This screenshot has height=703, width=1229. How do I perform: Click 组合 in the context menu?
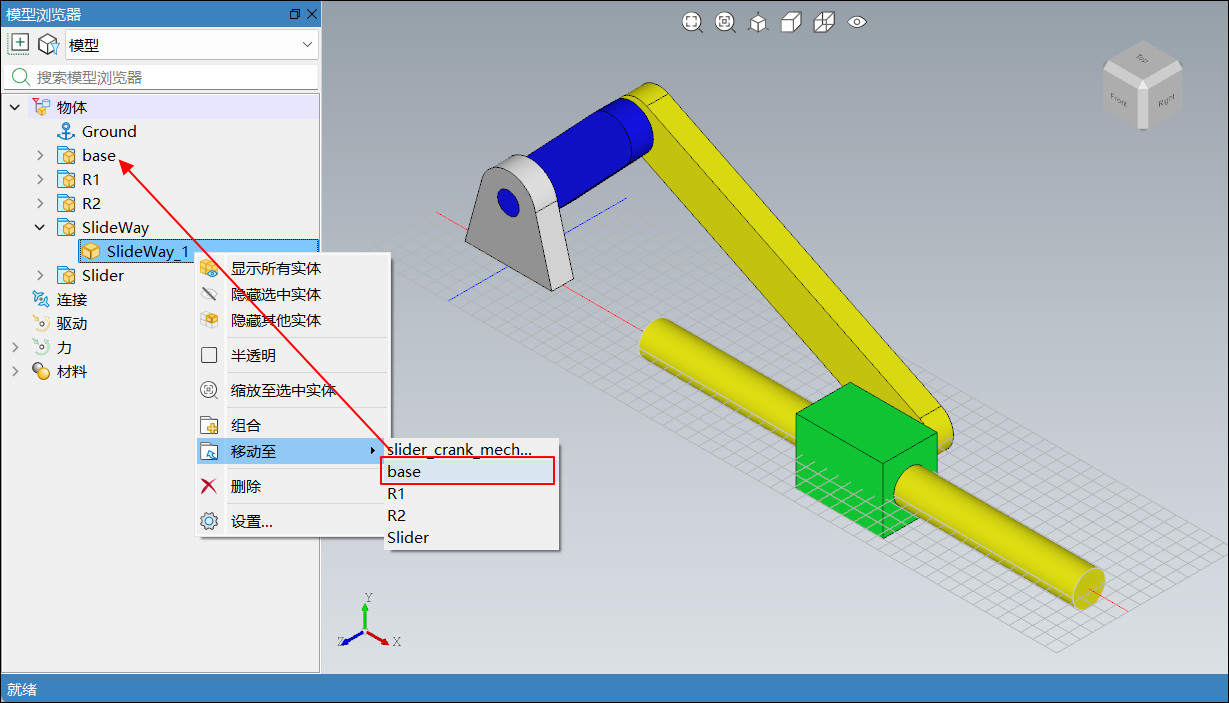[x=246, y=426]
